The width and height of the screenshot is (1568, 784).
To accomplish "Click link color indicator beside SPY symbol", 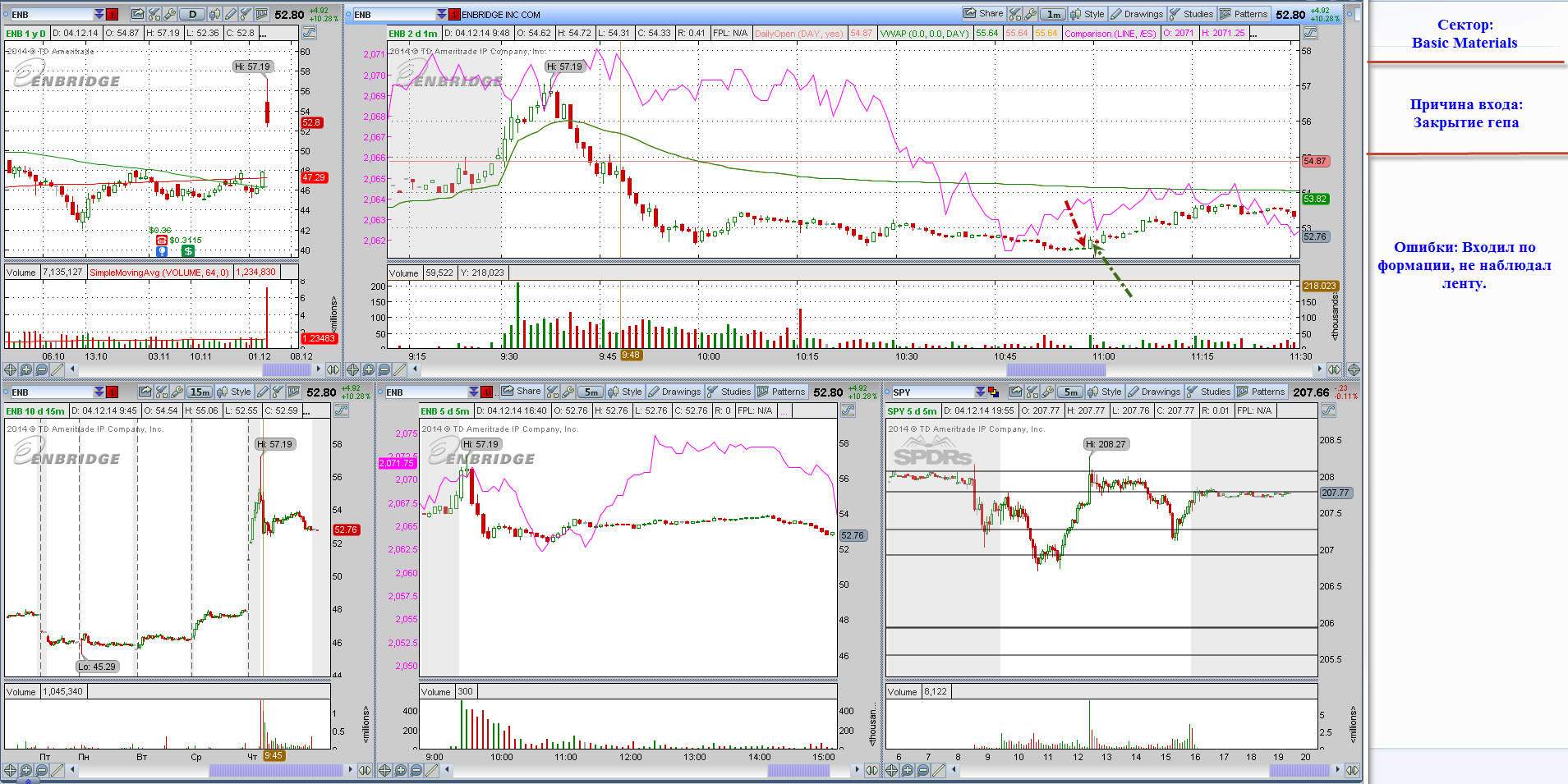I will [x=993, y=392].
